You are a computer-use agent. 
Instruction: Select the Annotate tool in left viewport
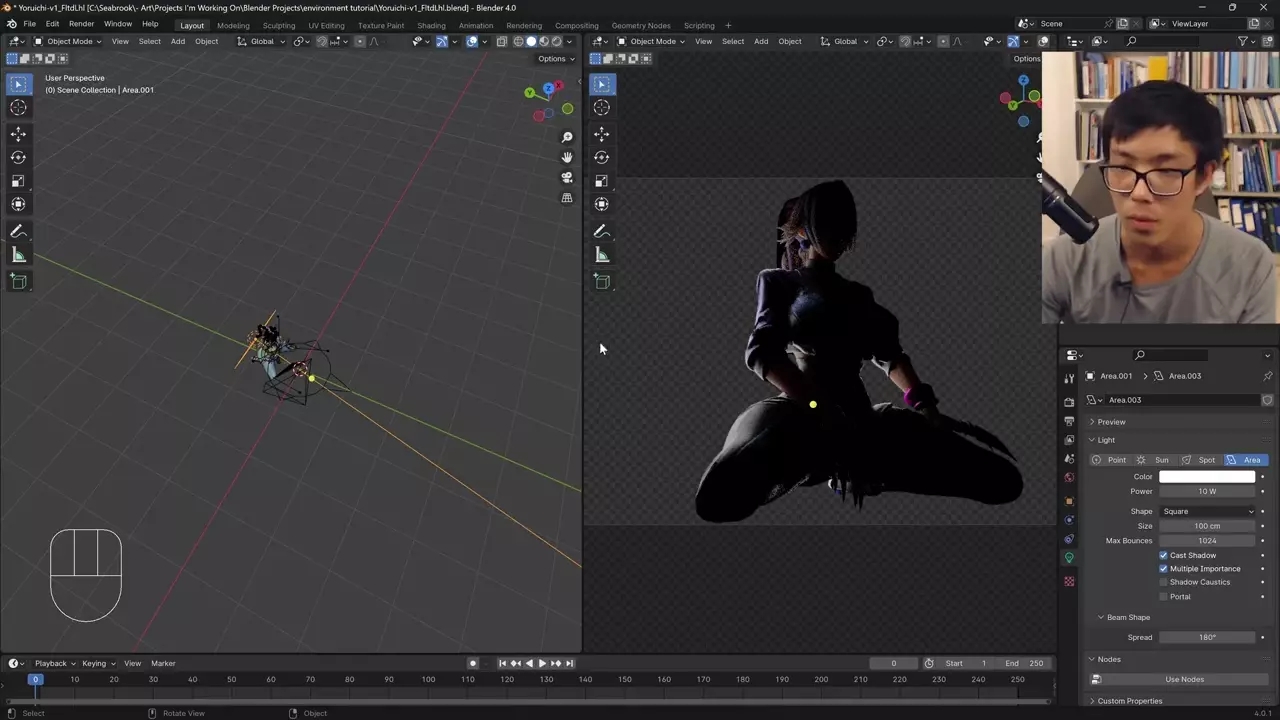pos(18,231)
